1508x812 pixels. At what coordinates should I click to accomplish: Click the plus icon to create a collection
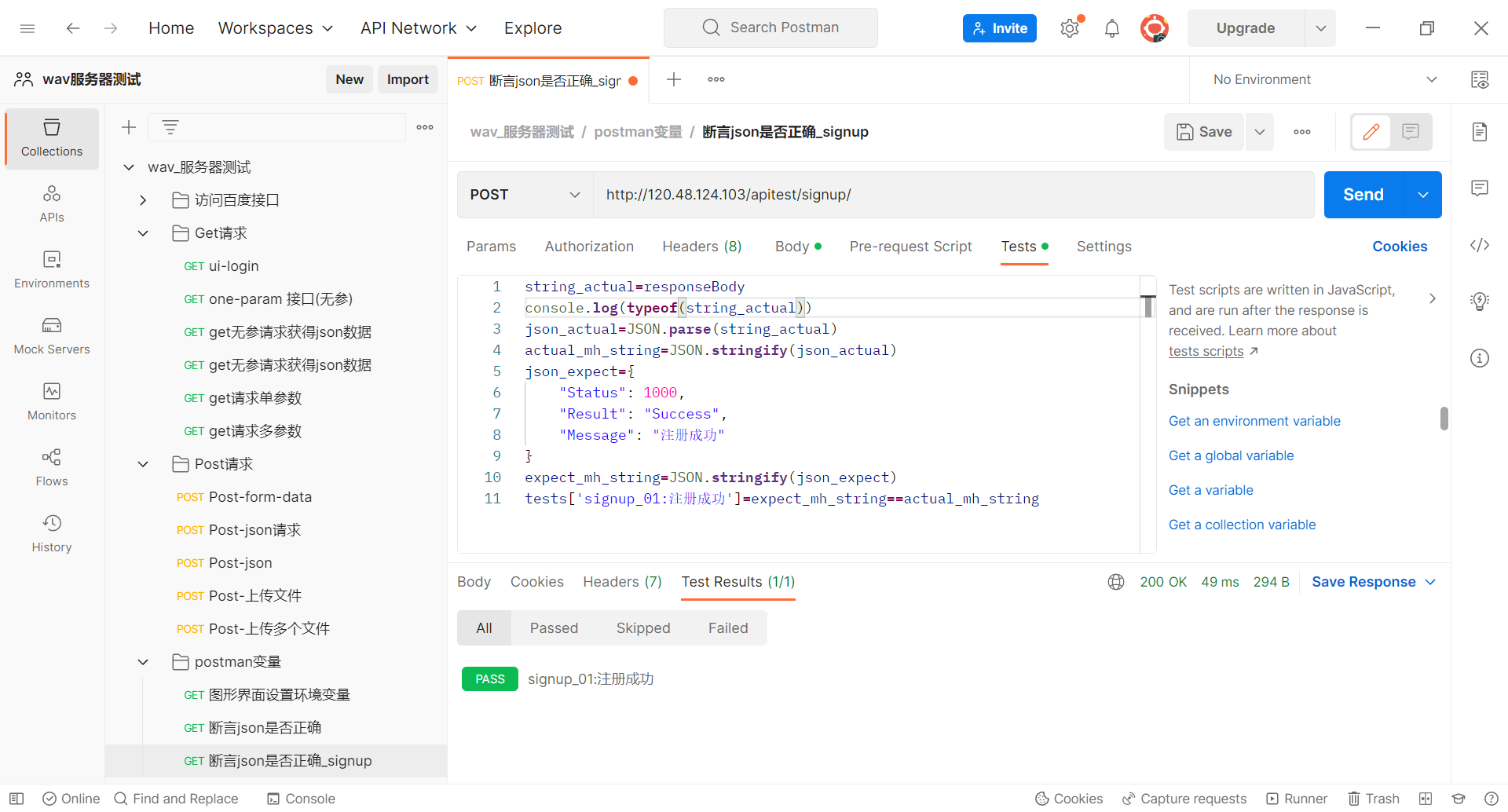(x=129, y=127)
